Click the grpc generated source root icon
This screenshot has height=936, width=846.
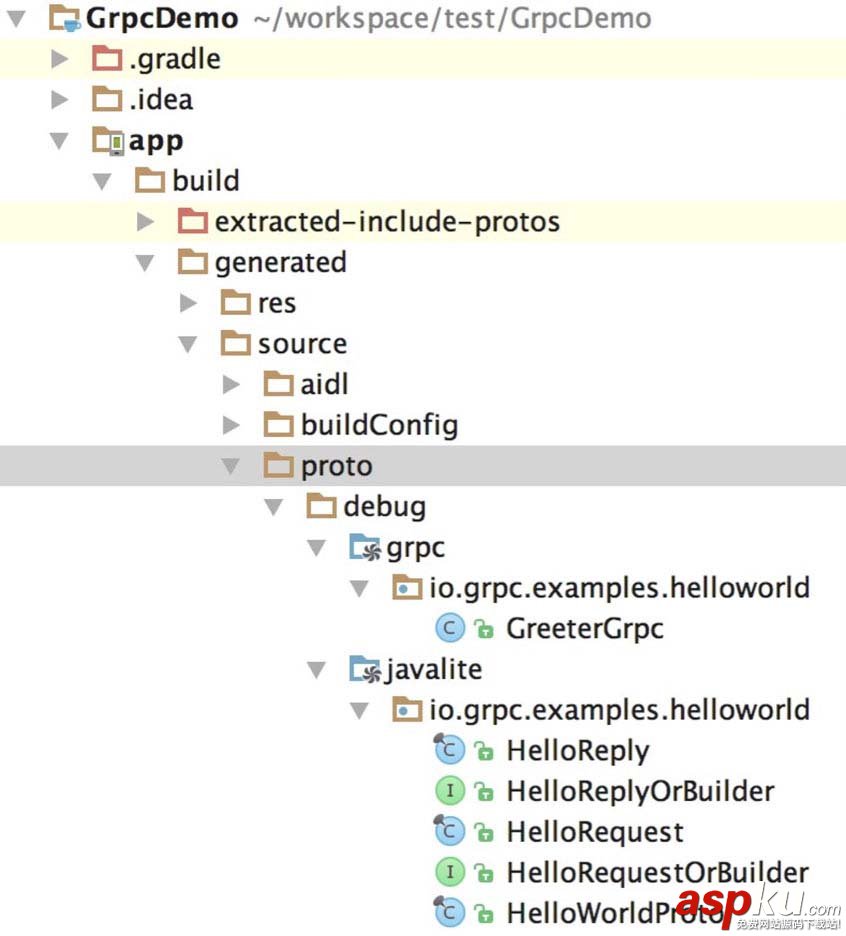click(x=364, y=548)
